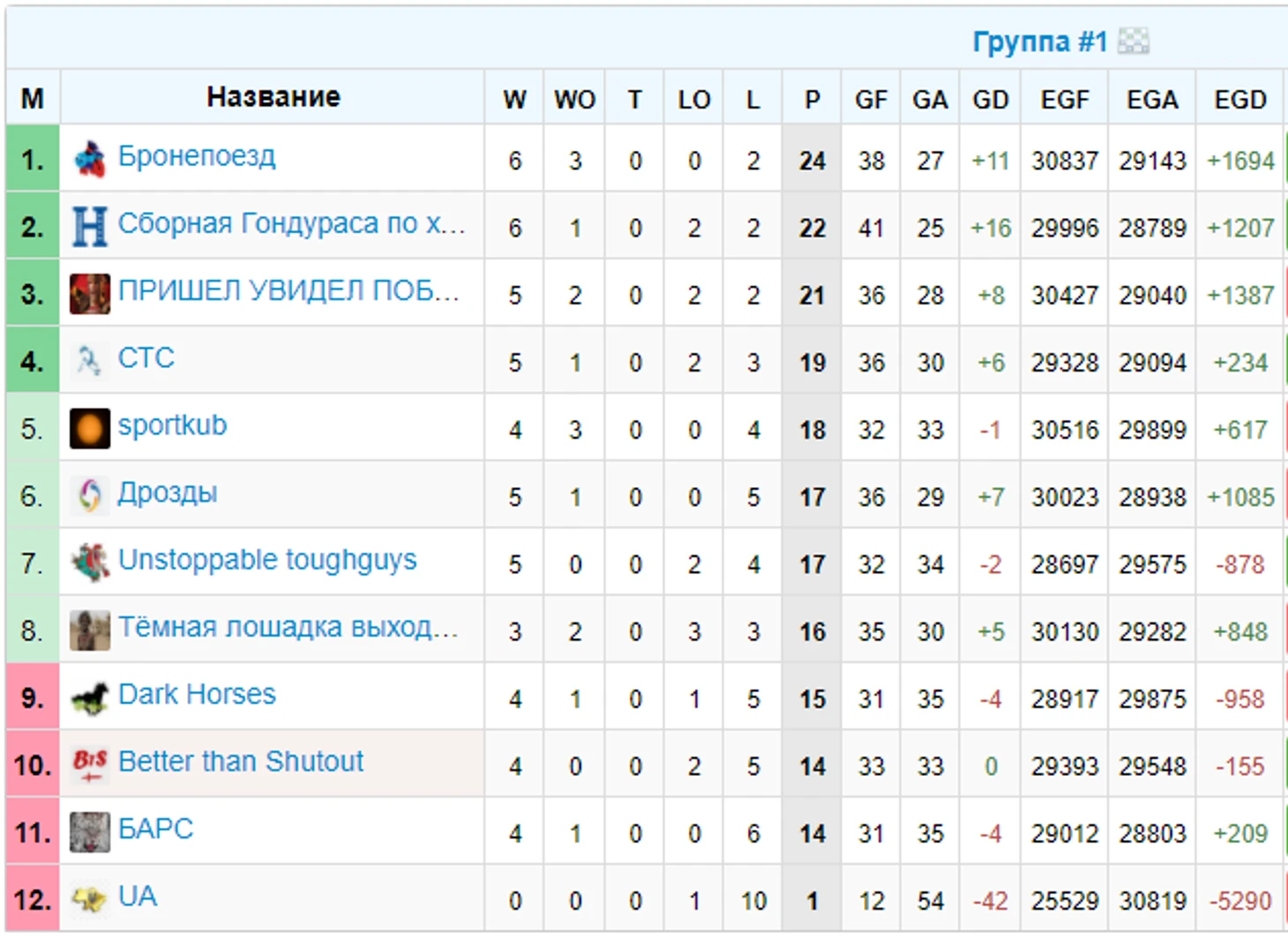Click the GD column header
The image size is (1288, 940).
(x=990, y=99)
